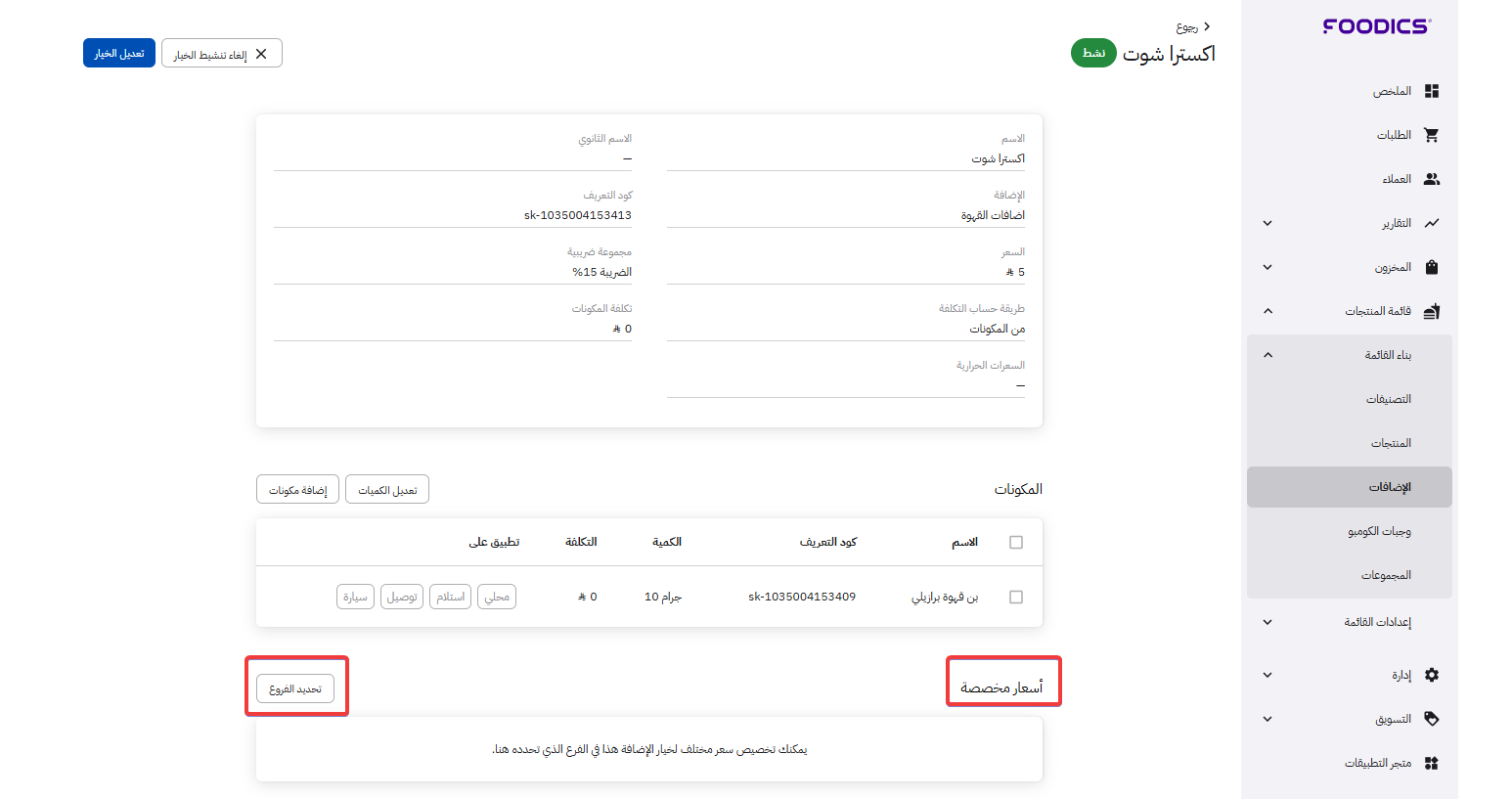Click the inventory bag icon
Screen dimensions: 1512x799
[1431, 267]
